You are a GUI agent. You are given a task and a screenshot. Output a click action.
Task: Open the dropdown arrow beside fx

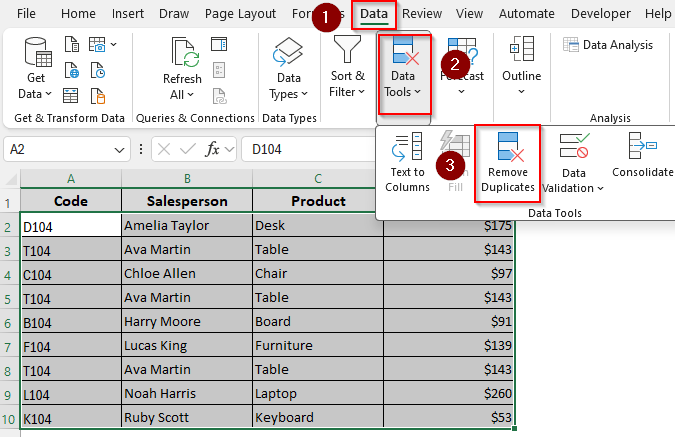229,149
